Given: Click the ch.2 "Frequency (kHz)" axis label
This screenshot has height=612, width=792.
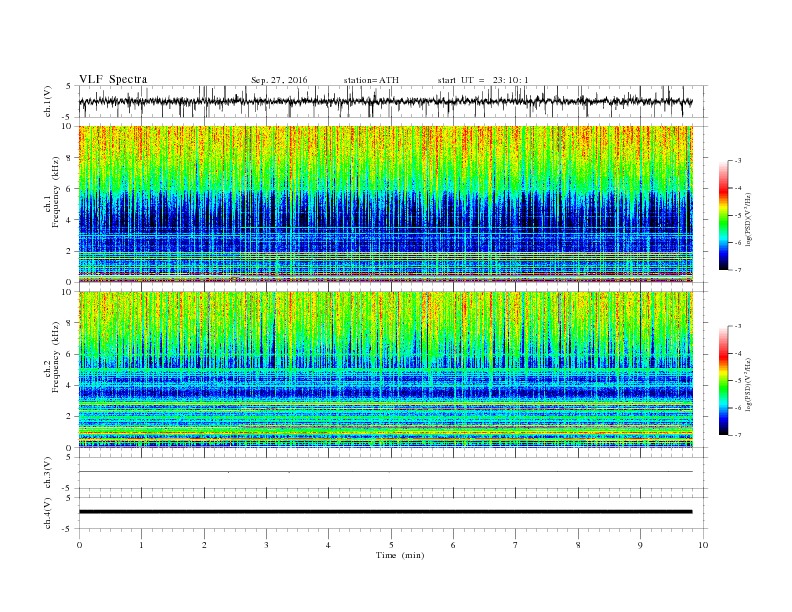Looking at the screenshot, I should pyautogui.click(x=56, y=356).
